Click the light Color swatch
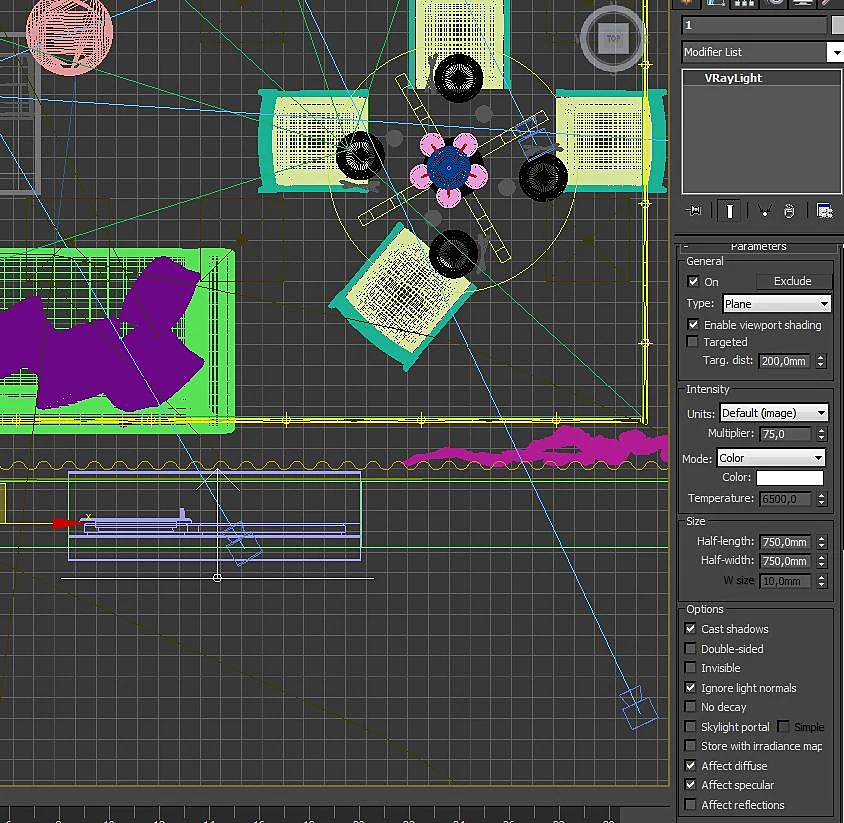 pyautogui.click(x=790, y=478)
